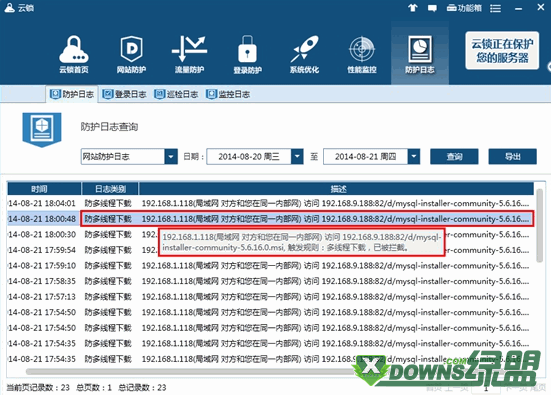Click the 2014-08-20 周三 date field
This screenshot has width=551, height=395.
pyautogui.click(x=249, y=156)
